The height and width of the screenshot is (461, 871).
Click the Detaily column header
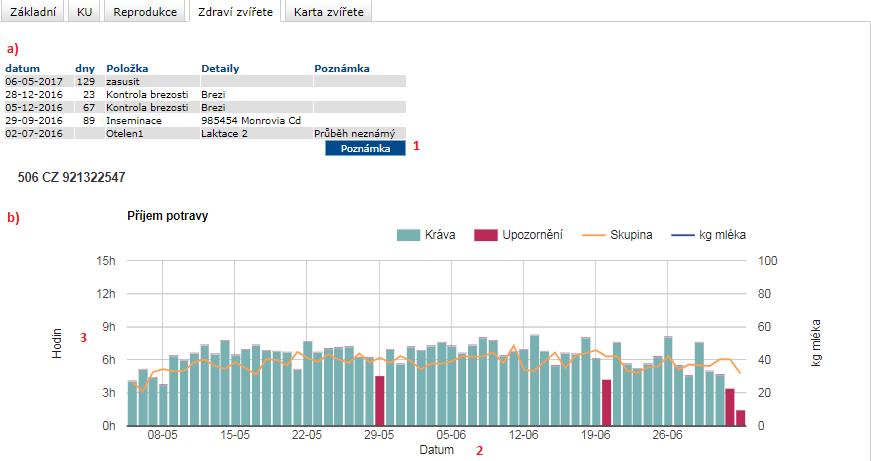tap(220, 68)
